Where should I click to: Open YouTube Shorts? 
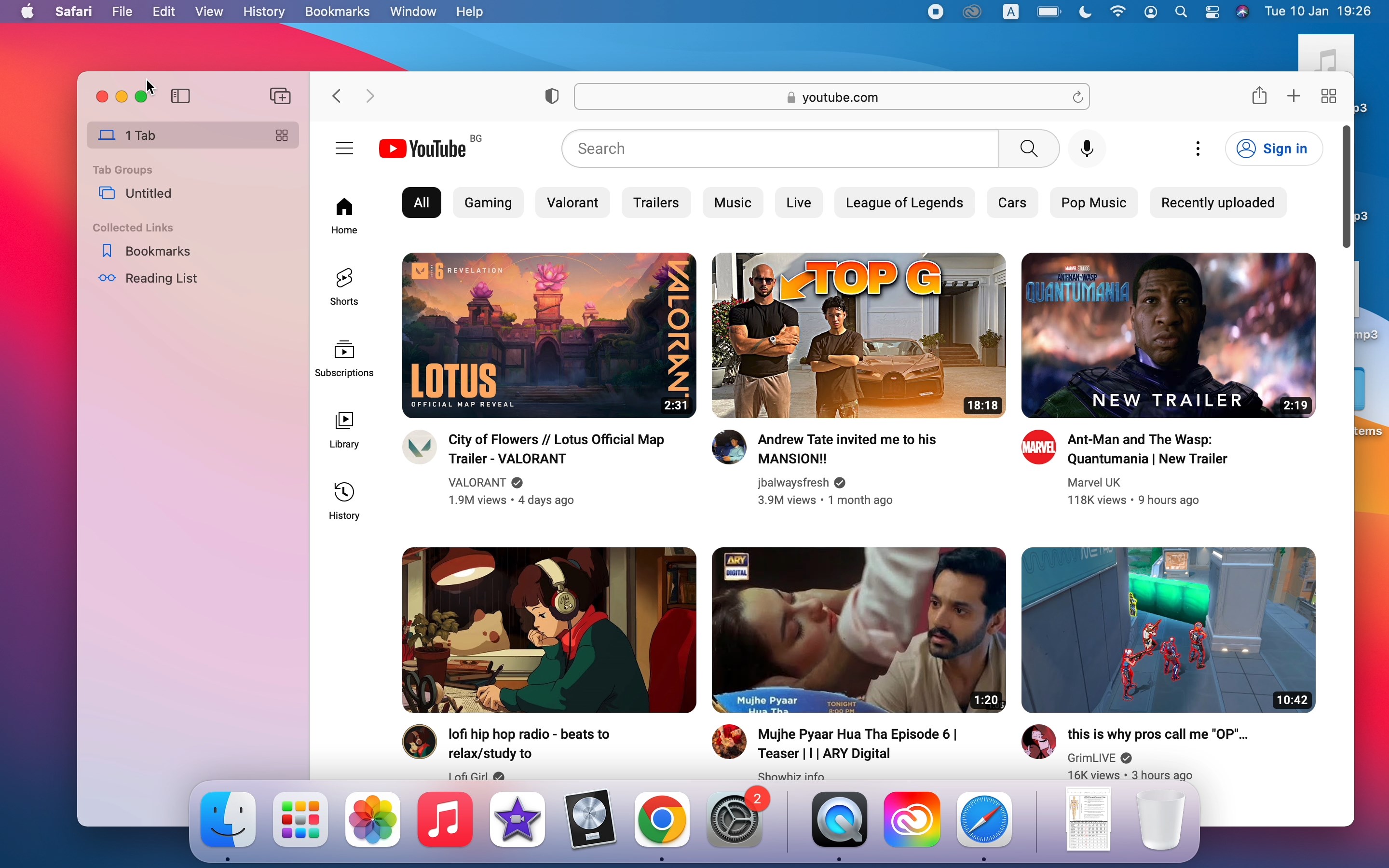click(344, 287)
